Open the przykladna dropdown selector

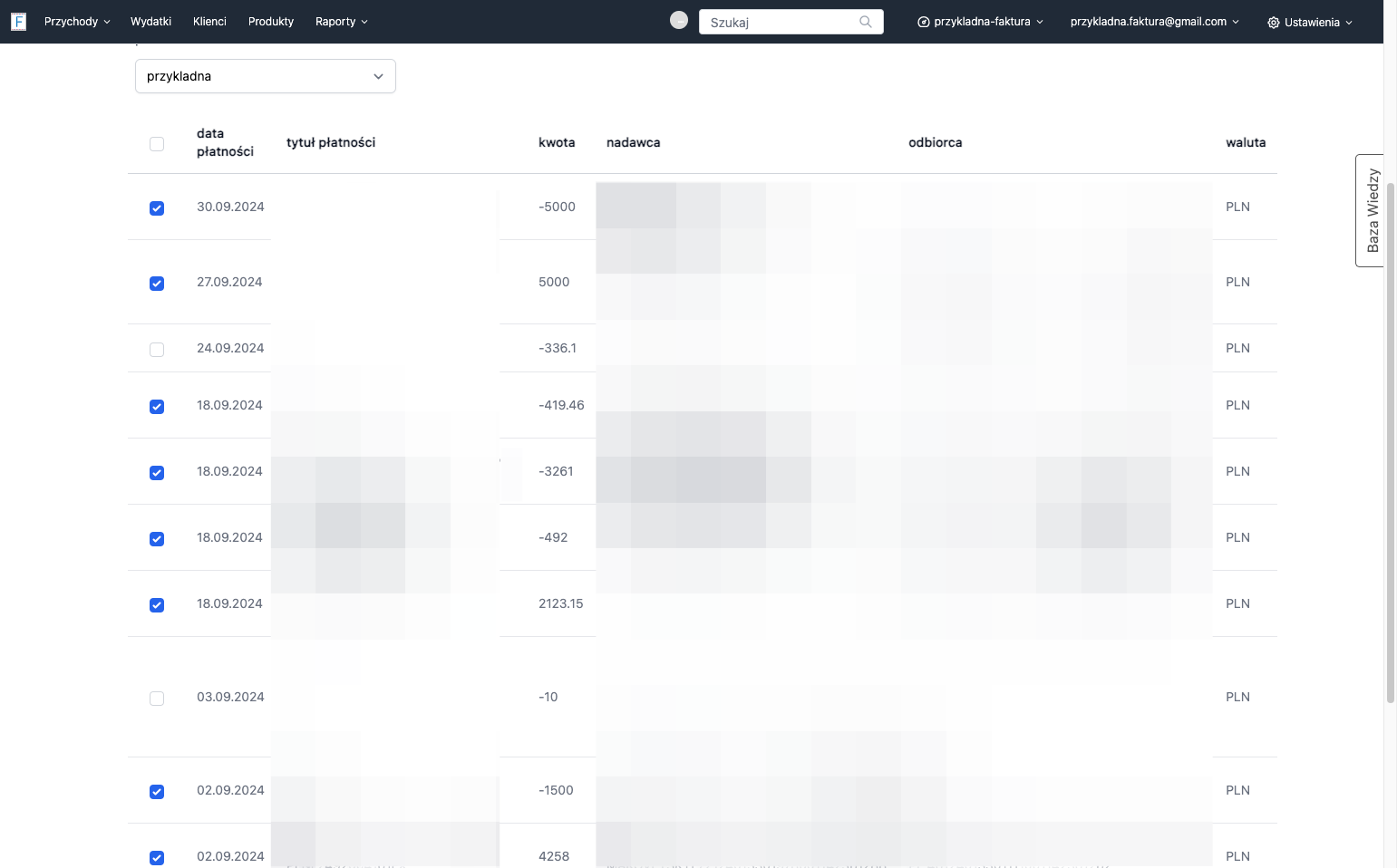click(266, 76)
